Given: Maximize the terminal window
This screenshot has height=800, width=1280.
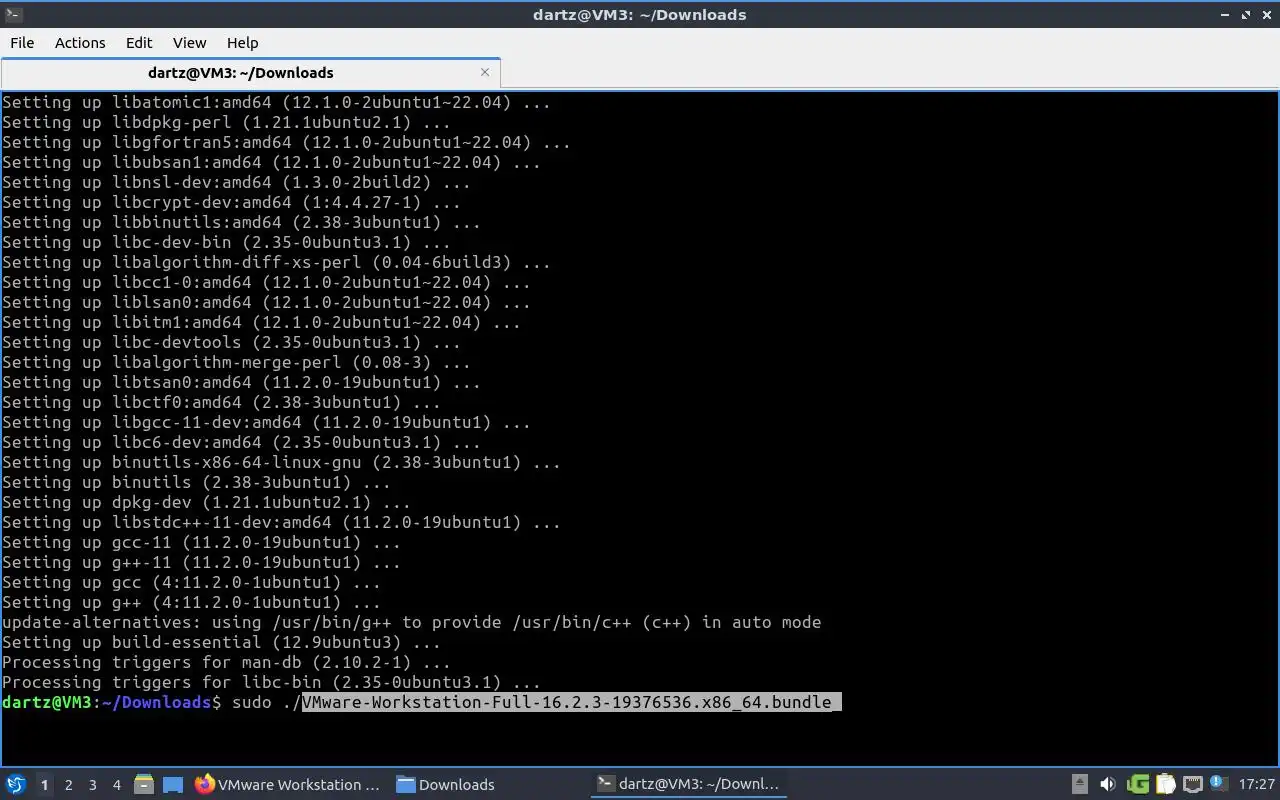Looking at the screenshot, I should (x=1246, y=14).
